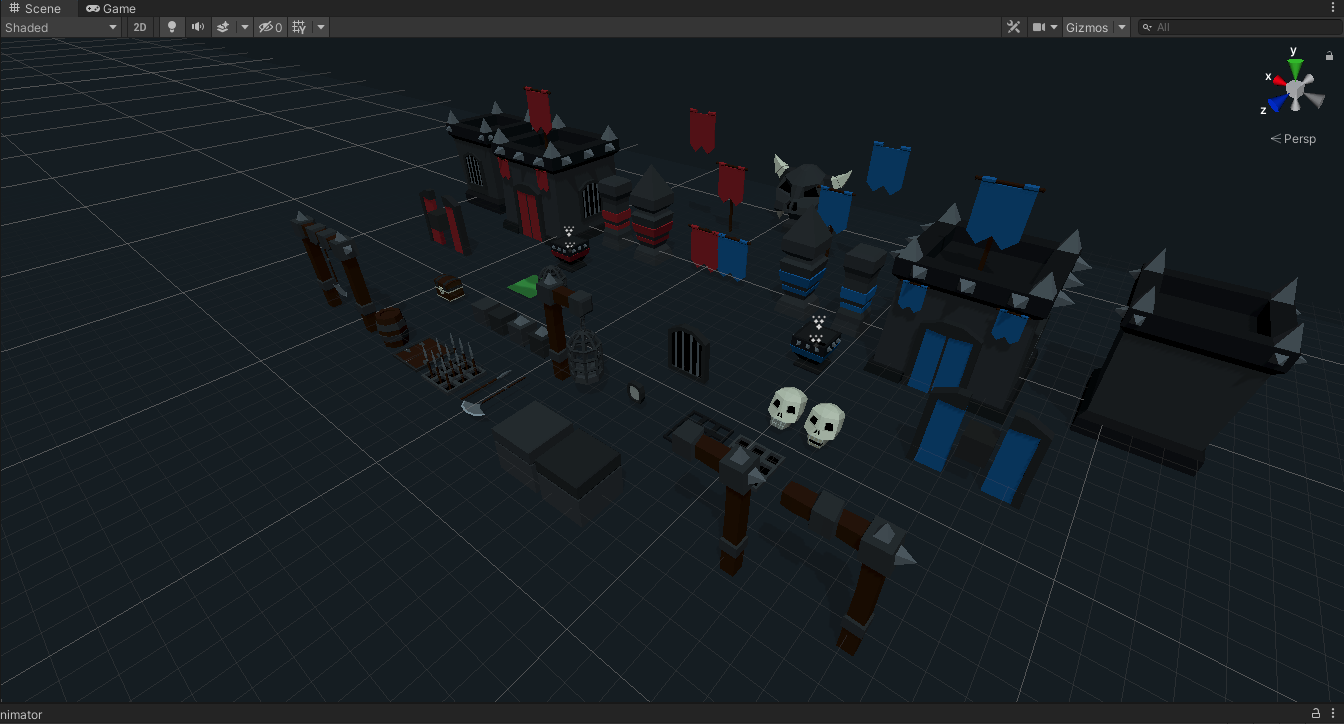Screen dimensions: 1344x724
Task: Switch to the Game tab
Action: tap(110, 8)
